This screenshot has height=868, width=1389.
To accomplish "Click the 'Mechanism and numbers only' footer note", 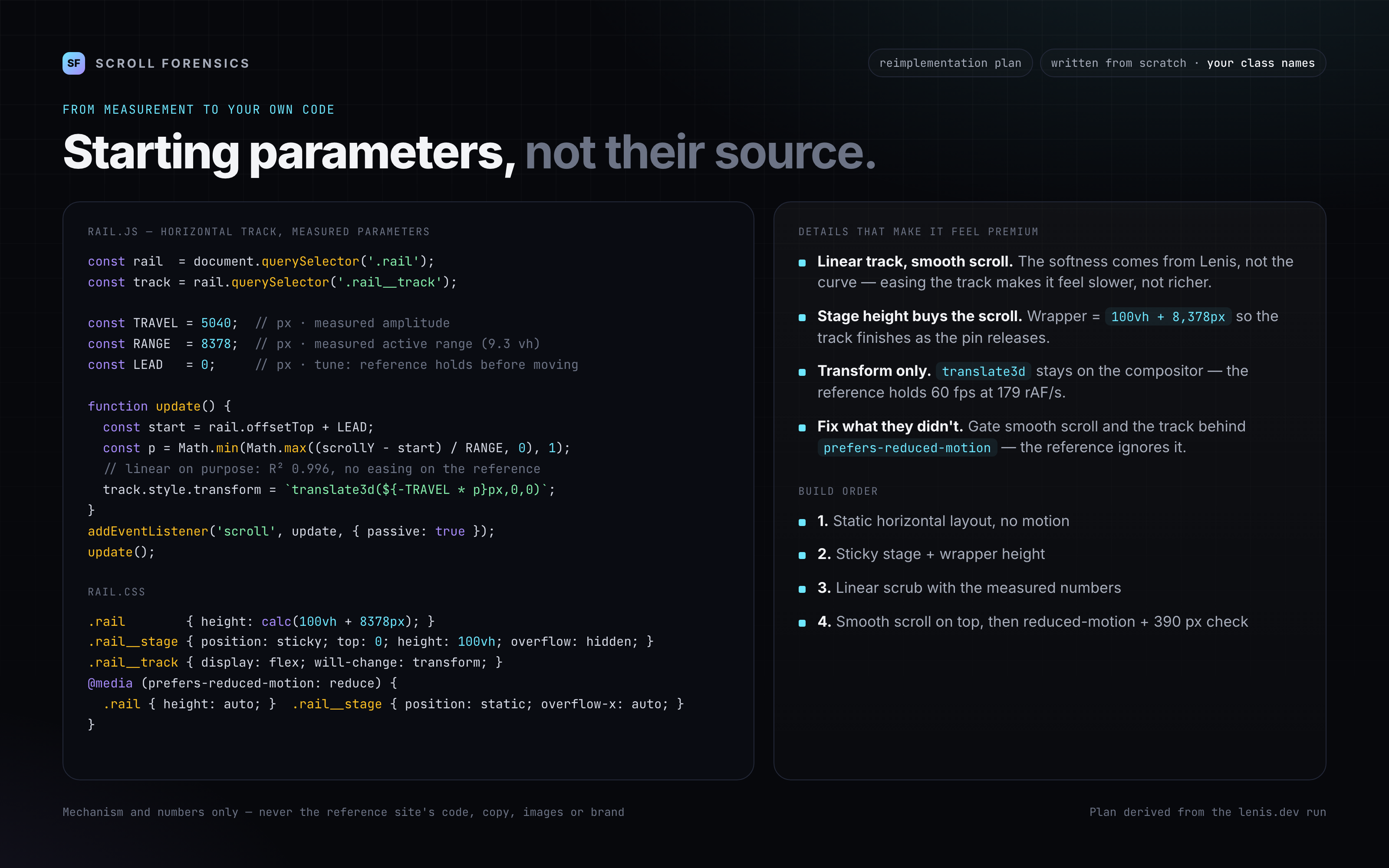I will pos(343,812).
